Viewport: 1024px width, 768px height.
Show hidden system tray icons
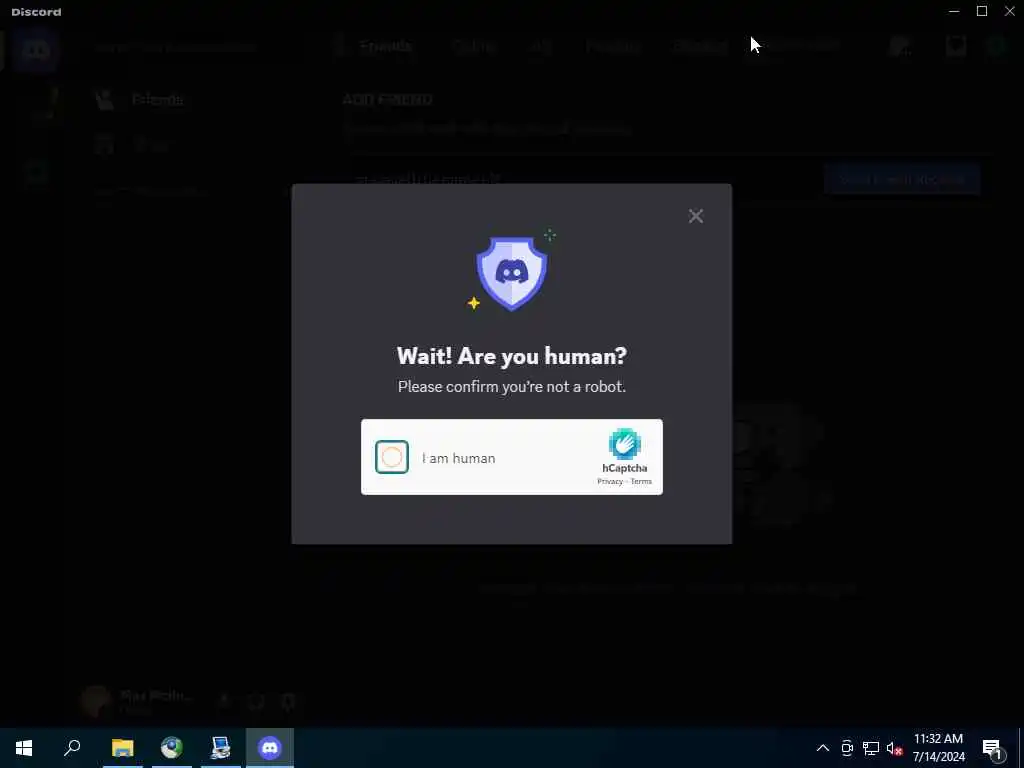point(823,748)
